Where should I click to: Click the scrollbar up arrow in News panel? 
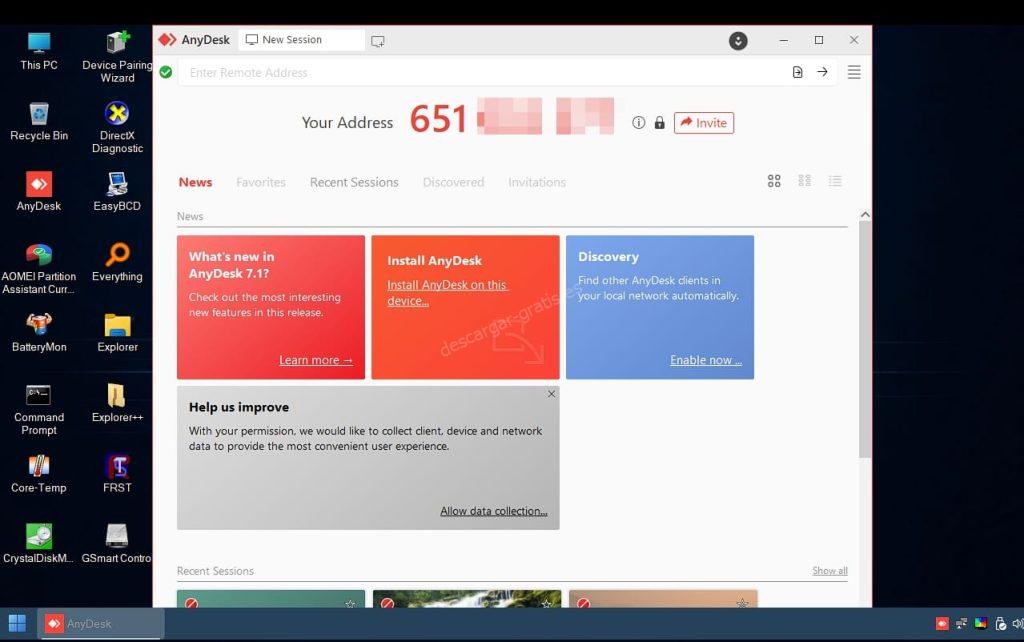[865, 215]
